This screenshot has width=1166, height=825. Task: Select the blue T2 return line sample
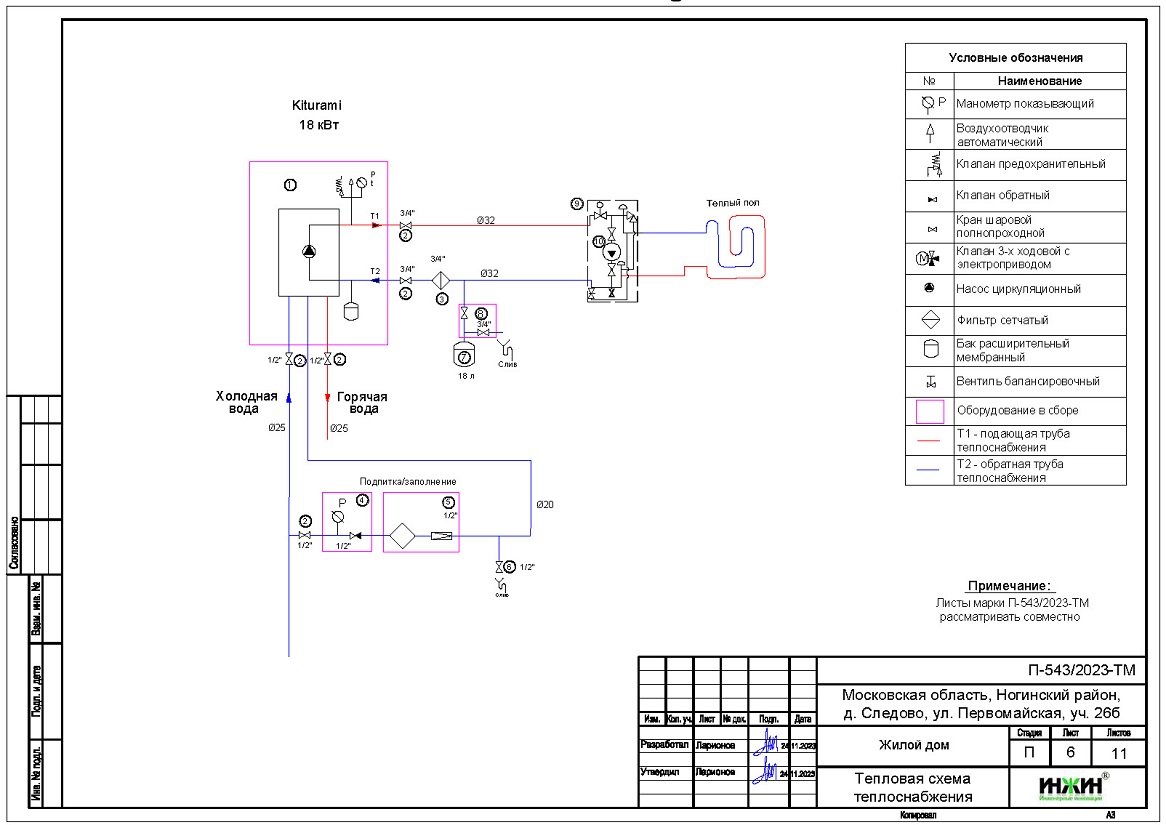(x=929, y=471)
